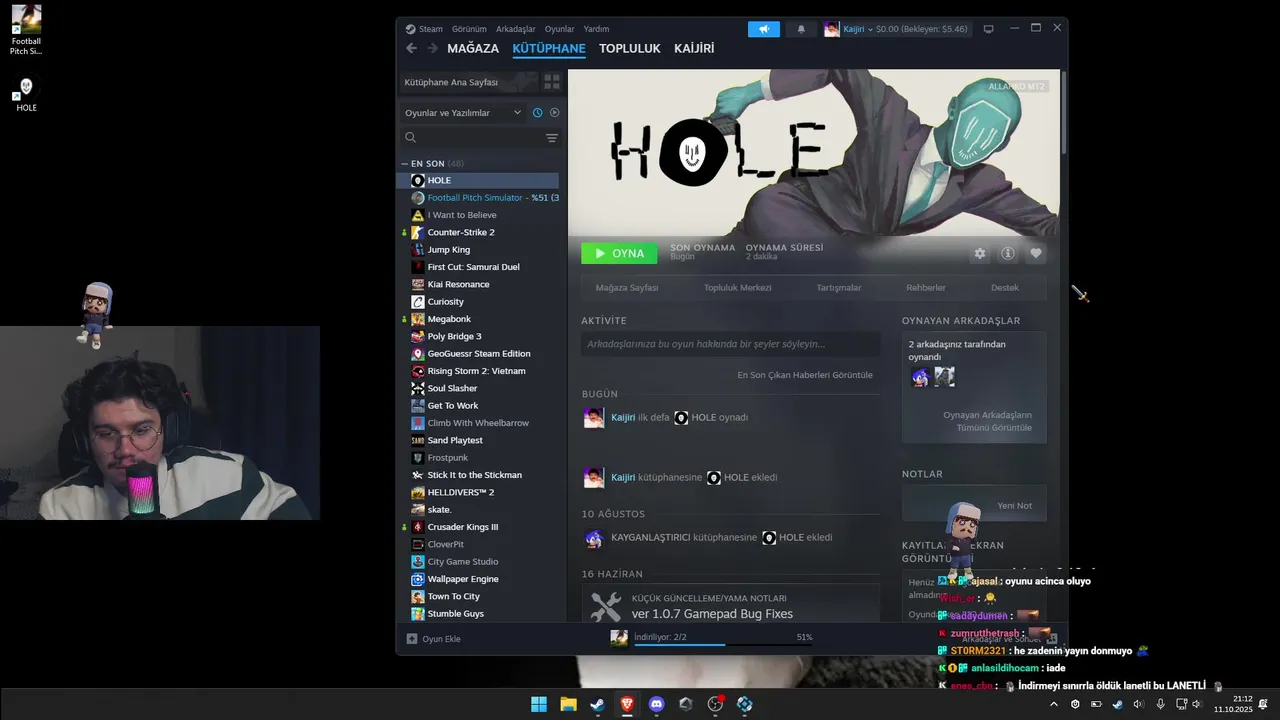Open the Görünüm menu

pyautogui.click(x=469, y=29)
